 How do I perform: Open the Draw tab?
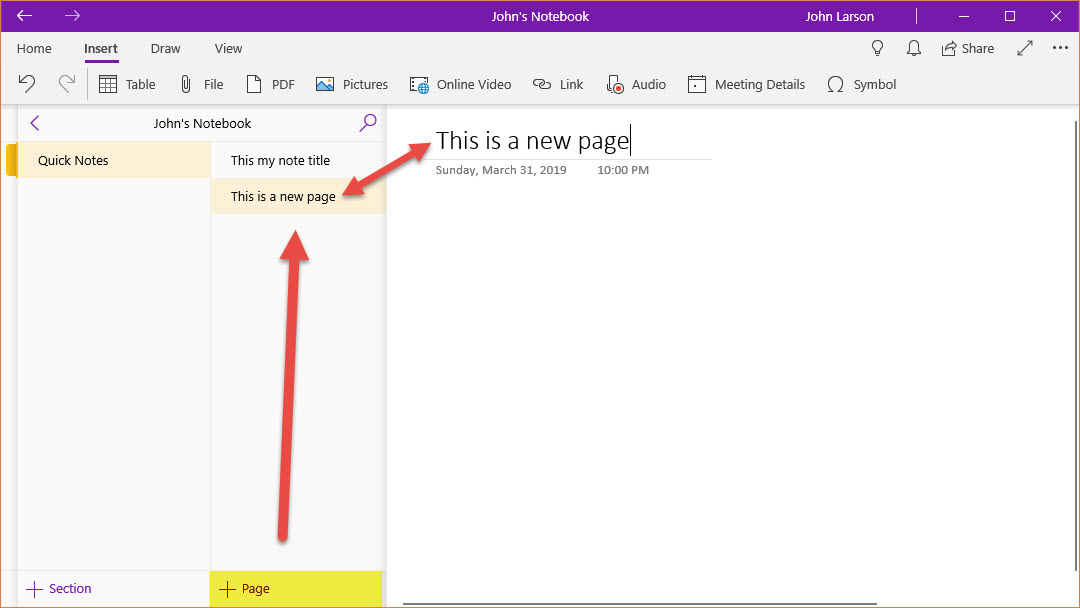point(165,48)
